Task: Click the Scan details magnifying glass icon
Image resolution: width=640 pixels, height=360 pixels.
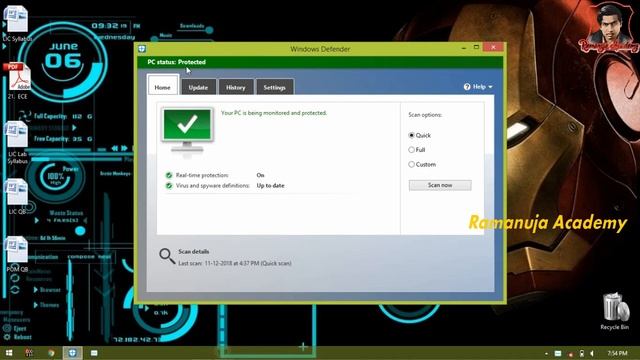Action: [167, 256]
